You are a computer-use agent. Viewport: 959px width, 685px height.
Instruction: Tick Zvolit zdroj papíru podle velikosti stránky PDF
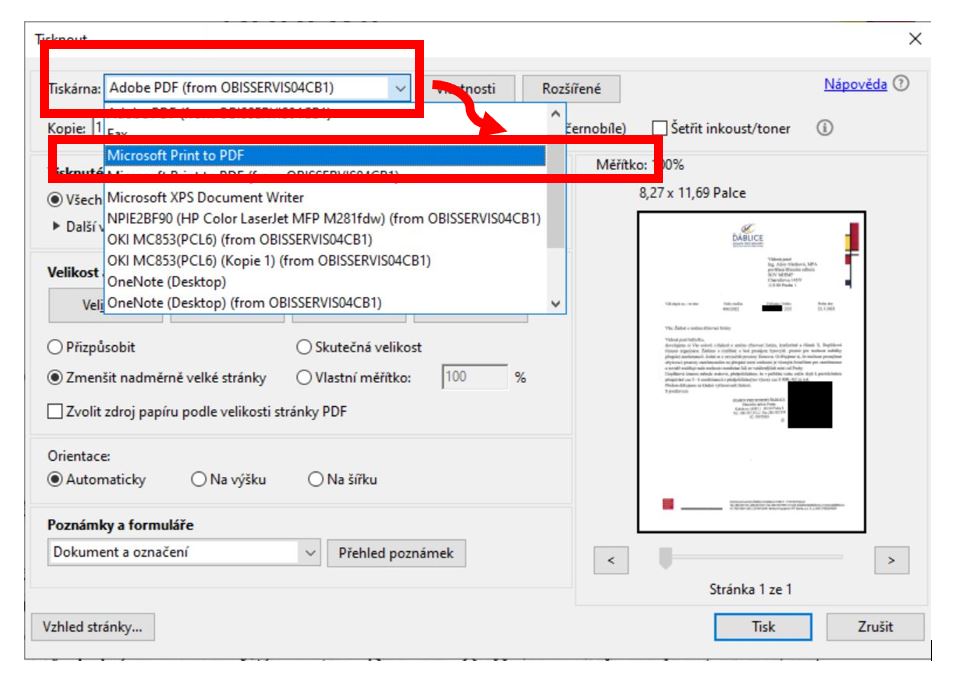tap(55, 412)
